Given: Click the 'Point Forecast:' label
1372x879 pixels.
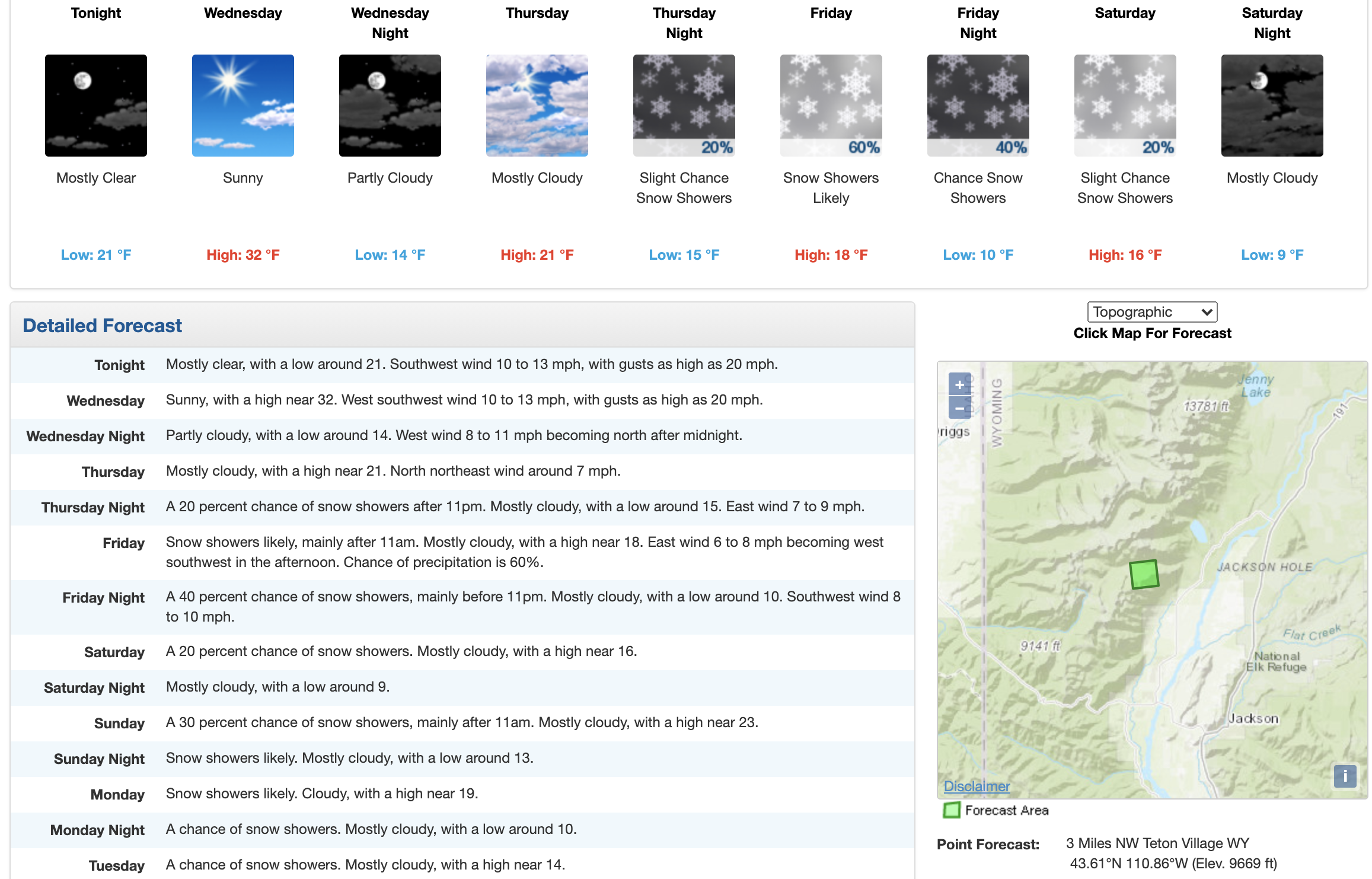Looking at the screenshot, I should (x=988, y=845).
